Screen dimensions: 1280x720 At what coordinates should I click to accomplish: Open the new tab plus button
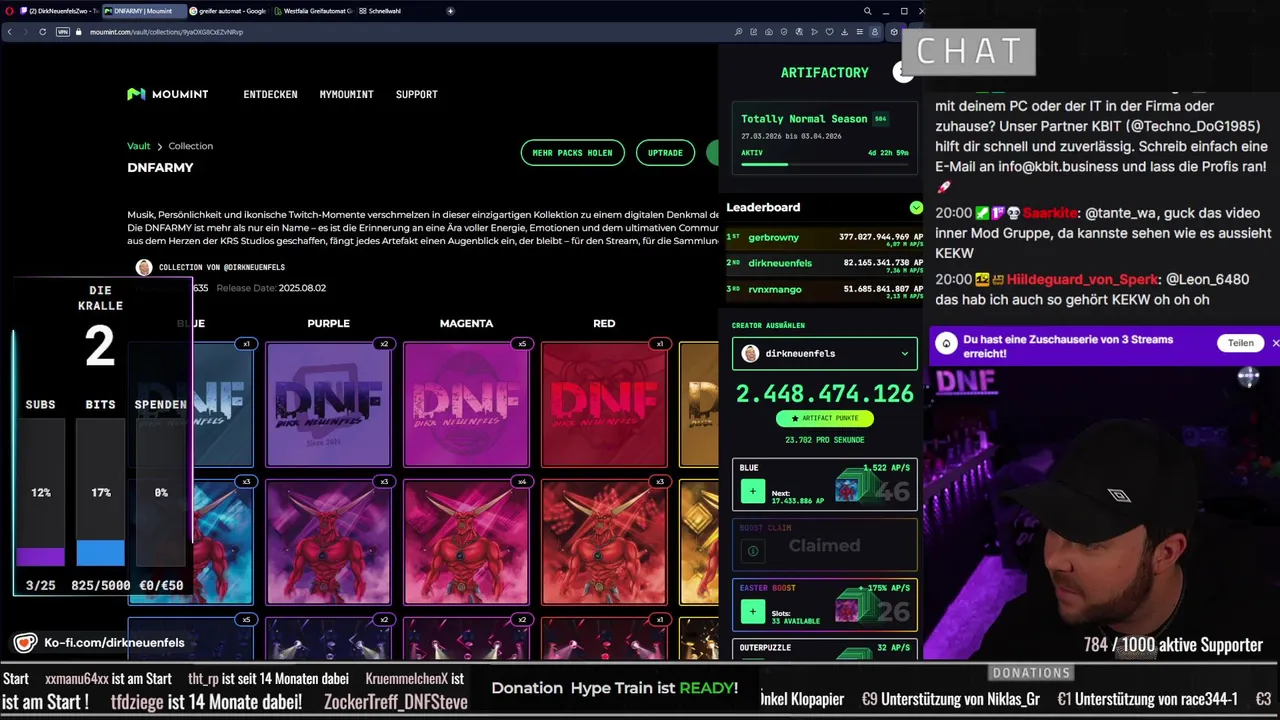click(450, 11)
